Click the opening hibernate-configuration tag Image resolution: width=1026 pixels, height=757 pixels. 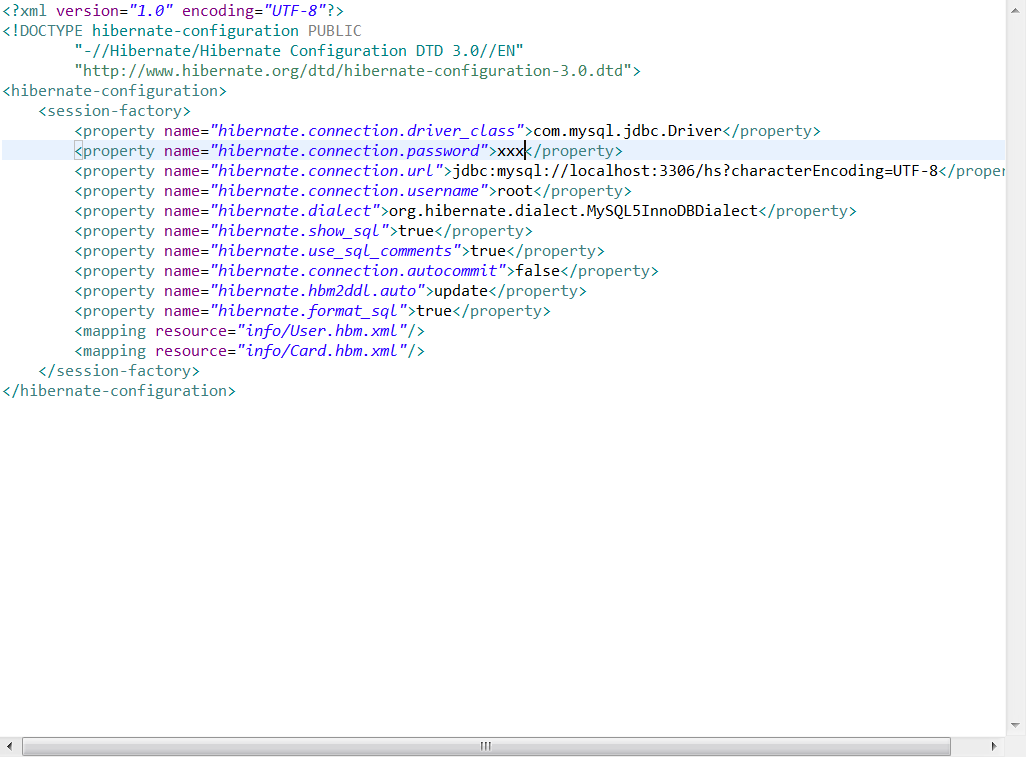point(115,91)
